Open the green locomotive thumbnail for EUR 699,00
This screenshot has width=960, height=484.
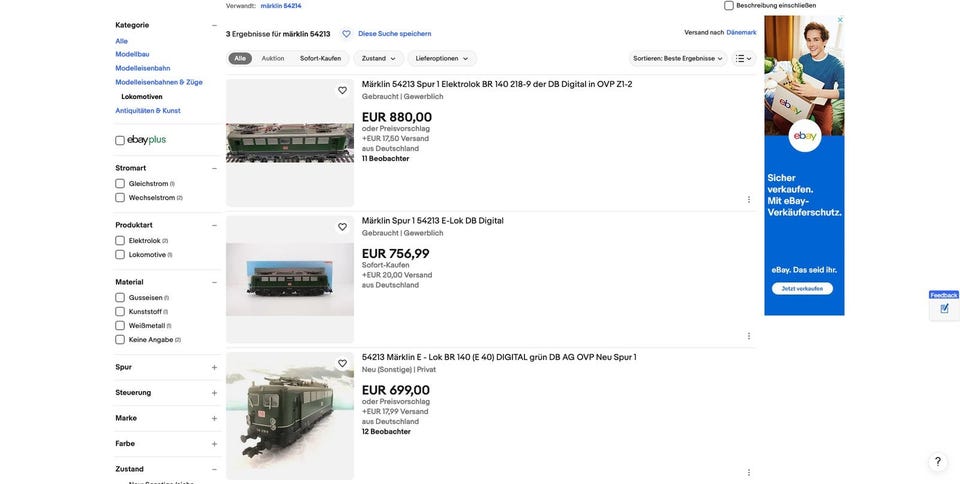290,416
